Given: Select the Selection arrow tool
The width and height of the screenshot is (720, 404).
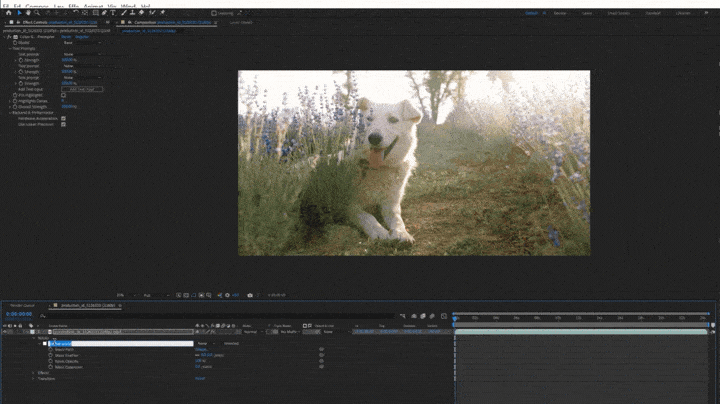Looking at the screenshot, I should click(x=18, y=13).
